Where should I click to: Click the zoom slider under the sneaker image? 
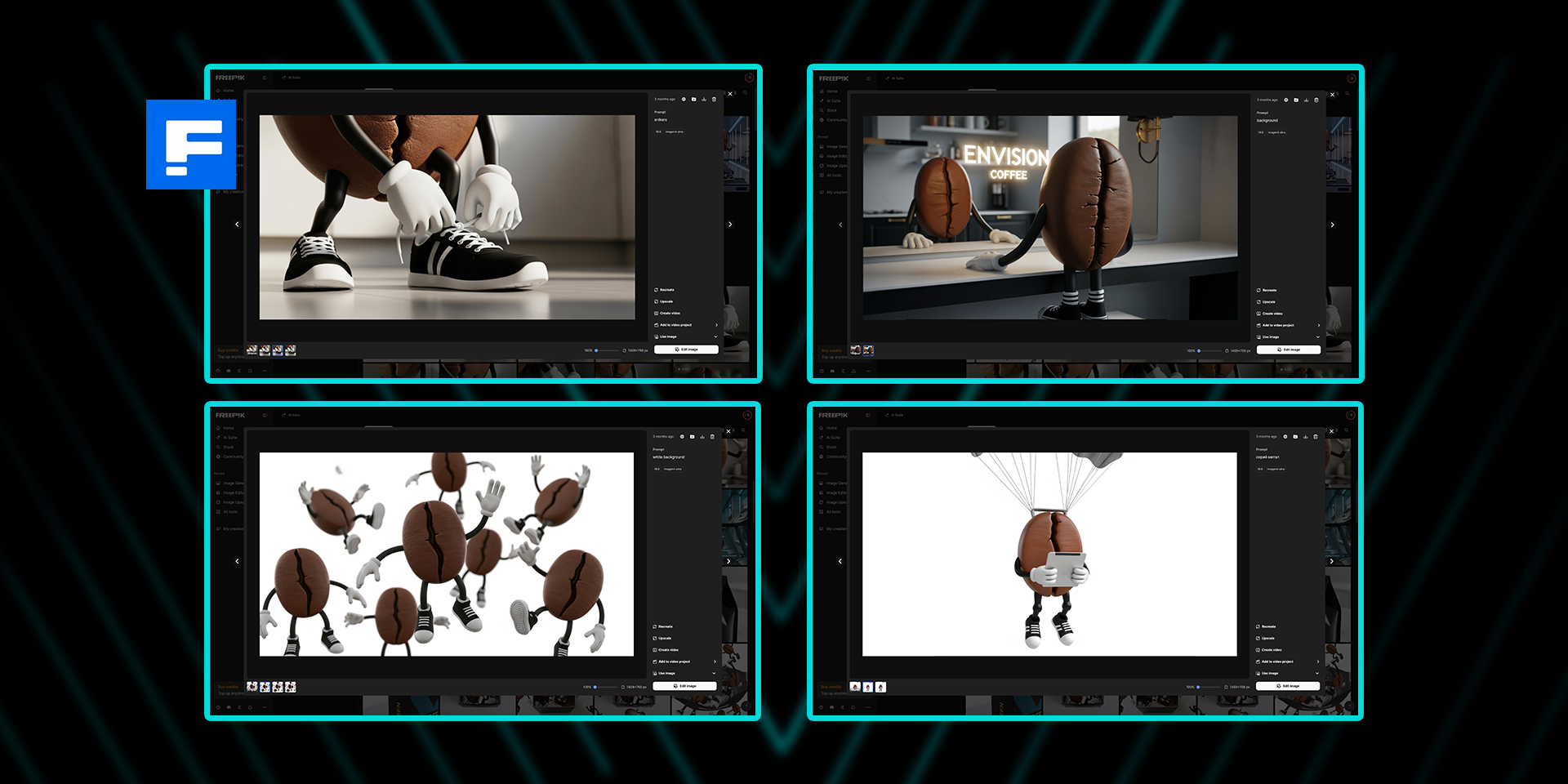pos(596,350)
